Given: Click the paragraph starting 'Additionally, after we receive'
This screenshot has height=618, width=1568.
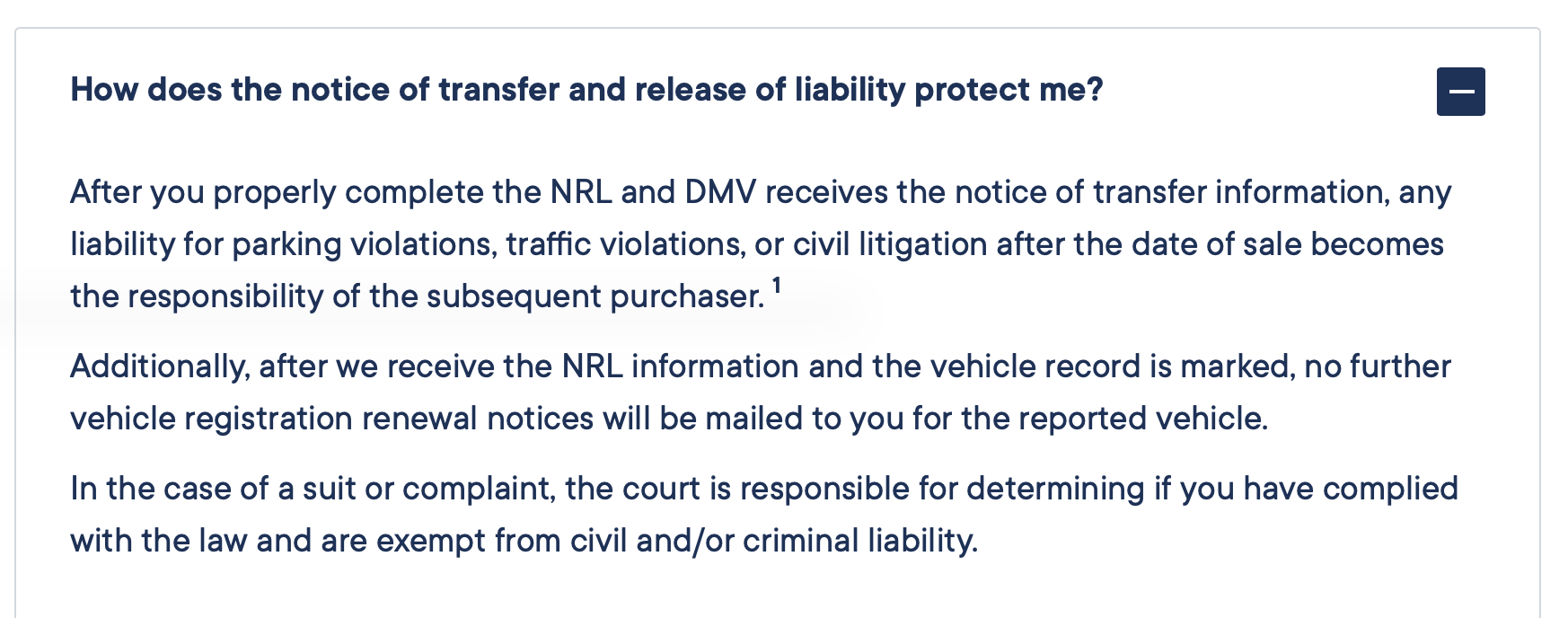Looking at the screenshot, I should [761, 393].
